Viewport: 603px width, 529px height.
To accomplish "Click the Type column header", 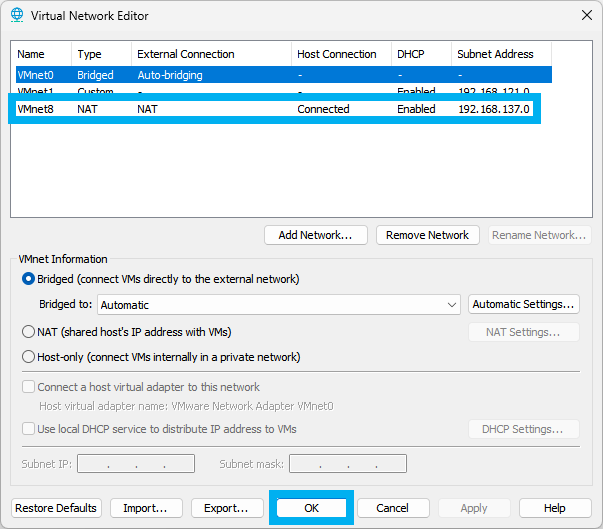I will point(102,54).
